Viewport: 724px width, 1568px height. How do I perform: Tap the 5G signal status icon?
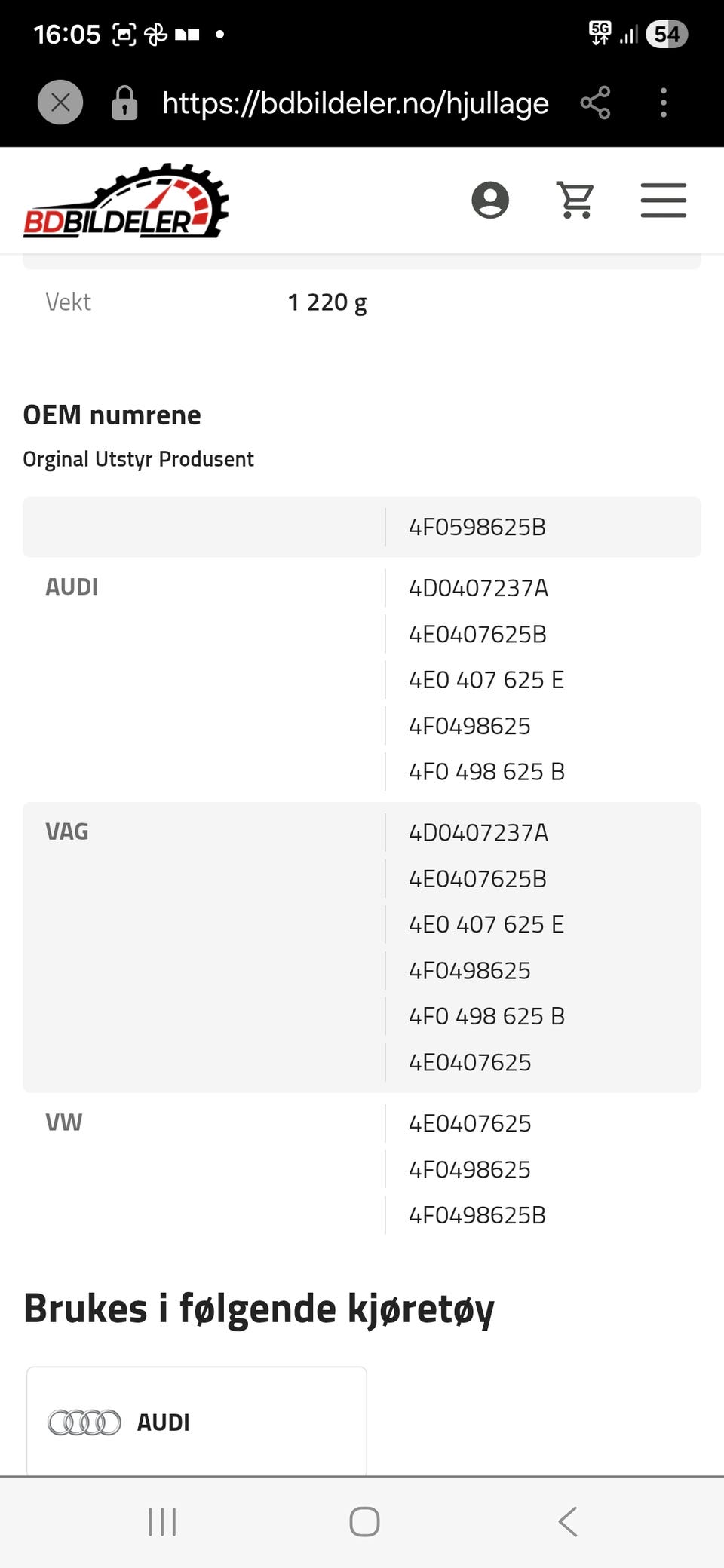[x=600, y=33]
